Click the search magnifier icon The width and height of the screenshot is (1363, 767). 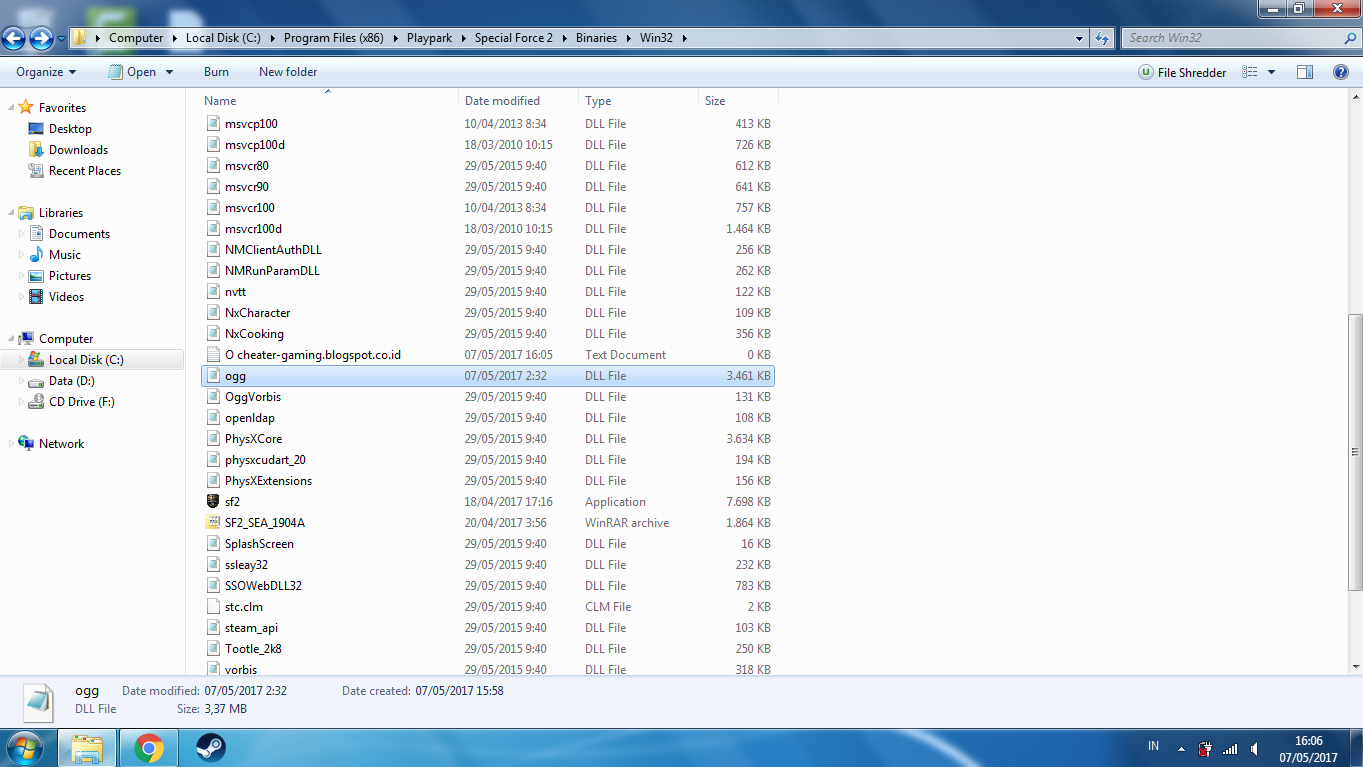click(x=1350, y=38)
